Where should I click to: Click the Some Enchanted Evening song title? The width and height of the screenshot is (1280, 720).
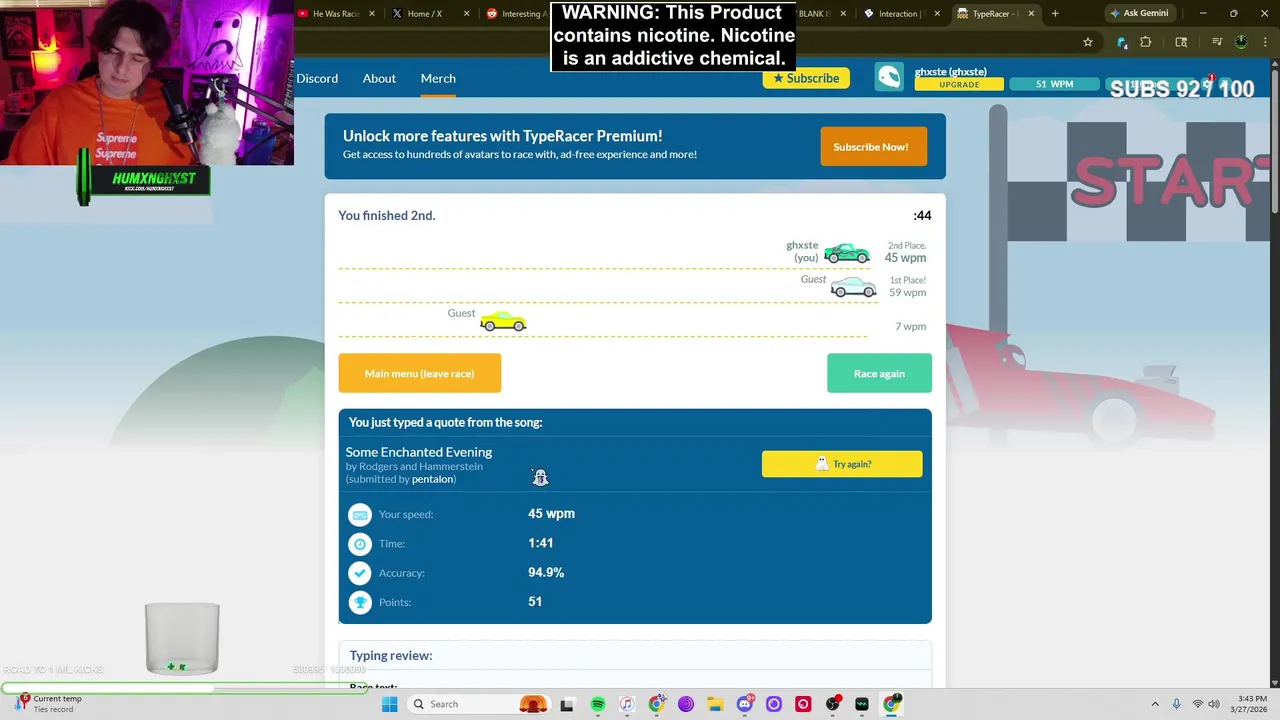click(x=419, y=452)
